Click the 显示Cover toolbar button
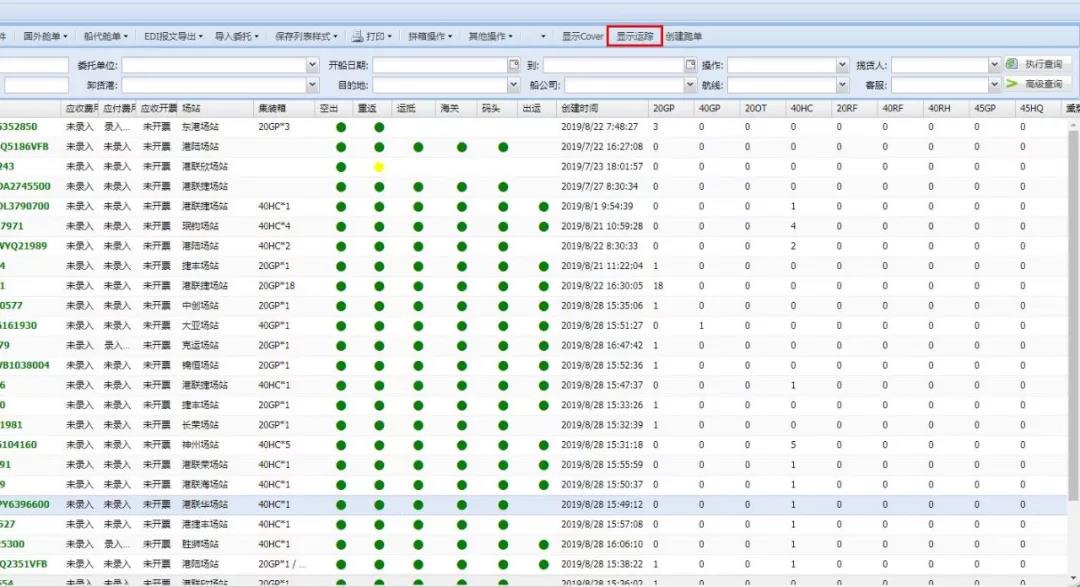This screenshot has width=1080, height=587. (582, 36)
